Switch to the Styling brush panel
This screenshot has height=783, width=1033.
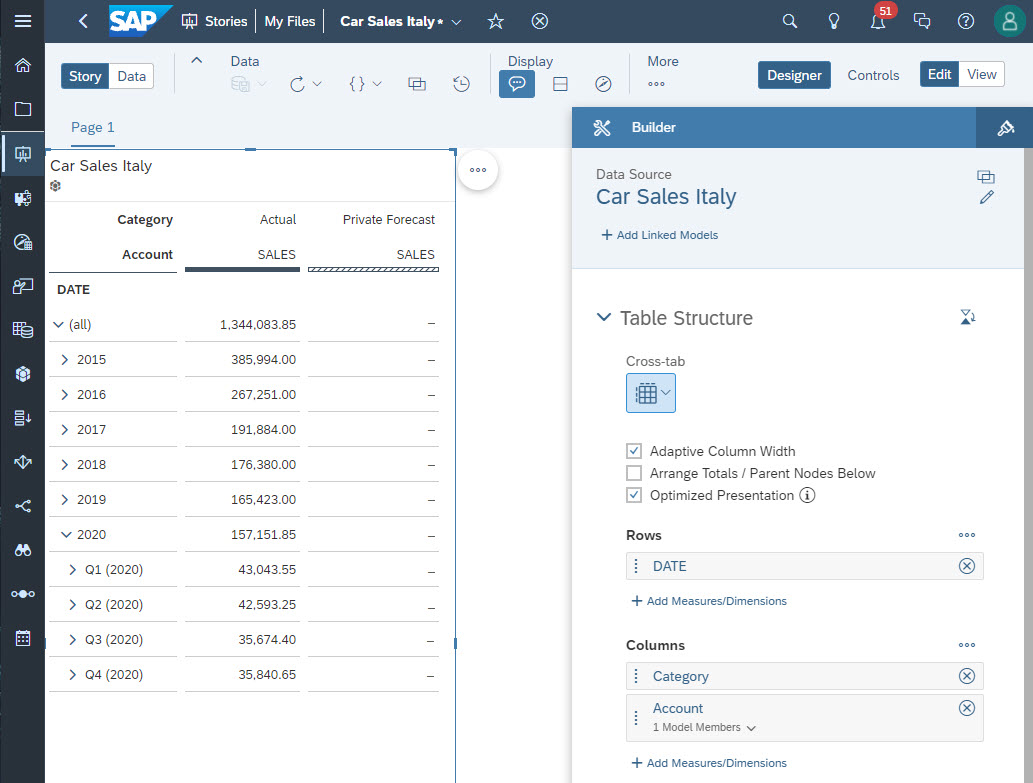tap(1005, 128)
